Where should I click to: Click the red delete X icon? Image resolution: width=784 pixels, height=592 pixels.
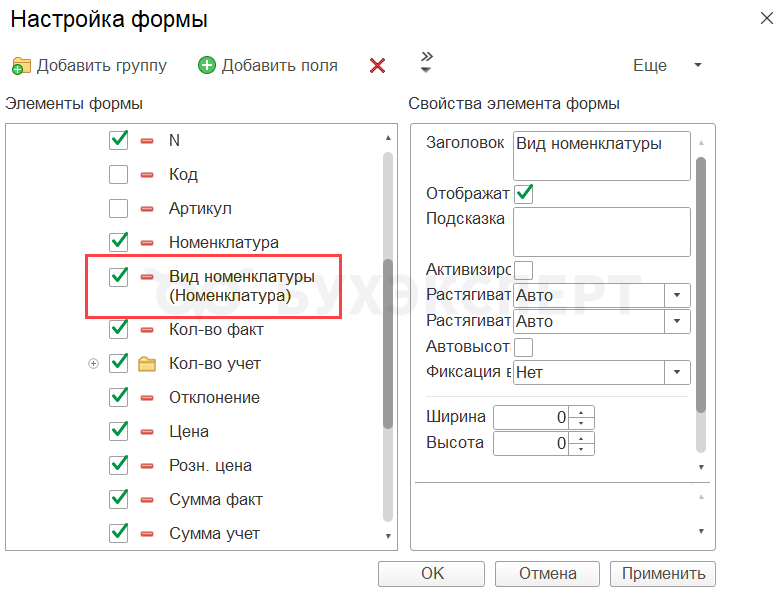(377, 66)
